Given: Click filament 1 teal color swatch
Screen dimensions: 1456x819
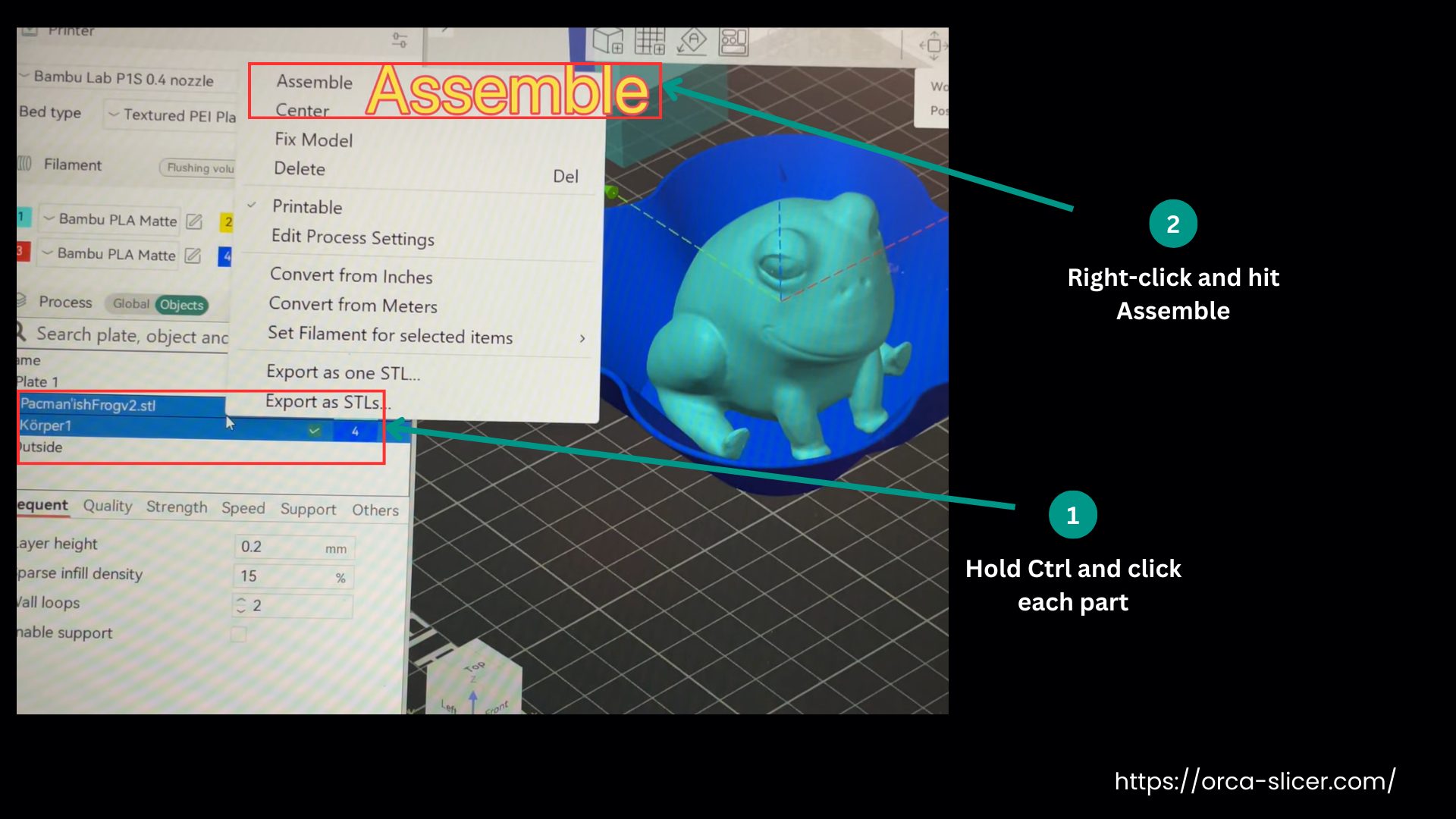Looking at the screenshot, I should (x=23, y=217).
